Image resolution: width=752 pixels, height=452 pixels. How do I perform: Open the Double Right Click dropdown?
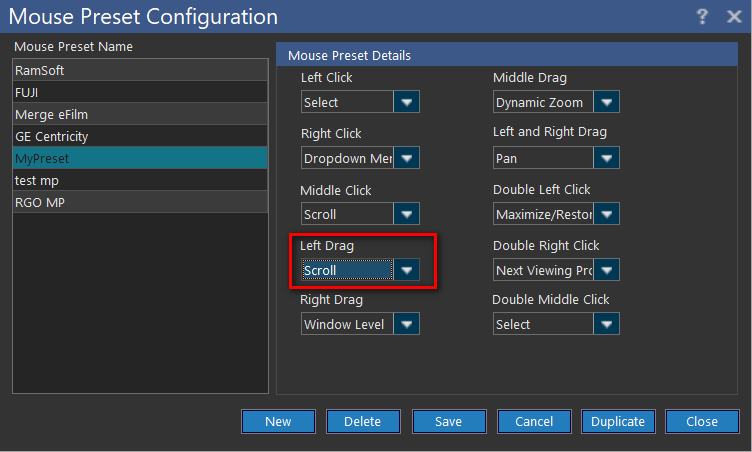tap(607, 270)
